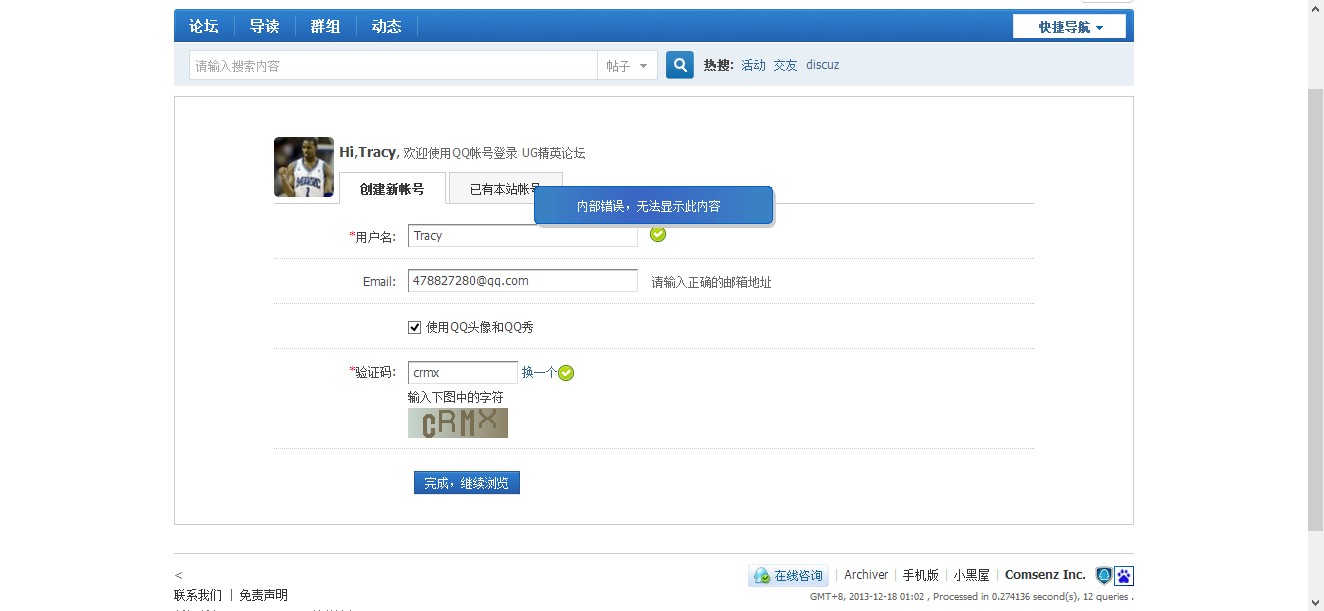Go to 导读 in the navigation bar
1324x611 pixels.
pos(264,27)
